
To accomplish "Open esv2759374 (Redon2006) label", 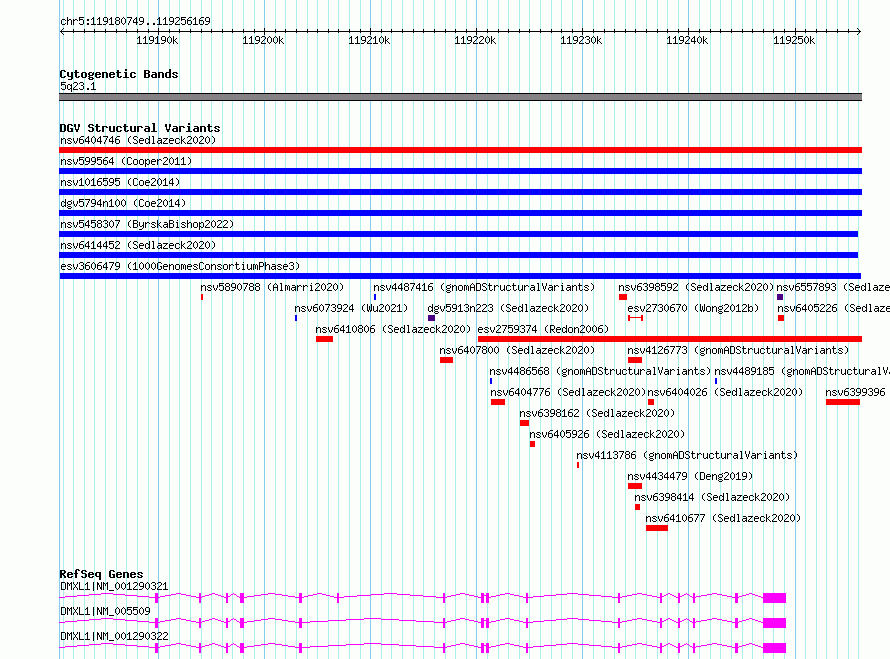I will click(x=543, y=329).
